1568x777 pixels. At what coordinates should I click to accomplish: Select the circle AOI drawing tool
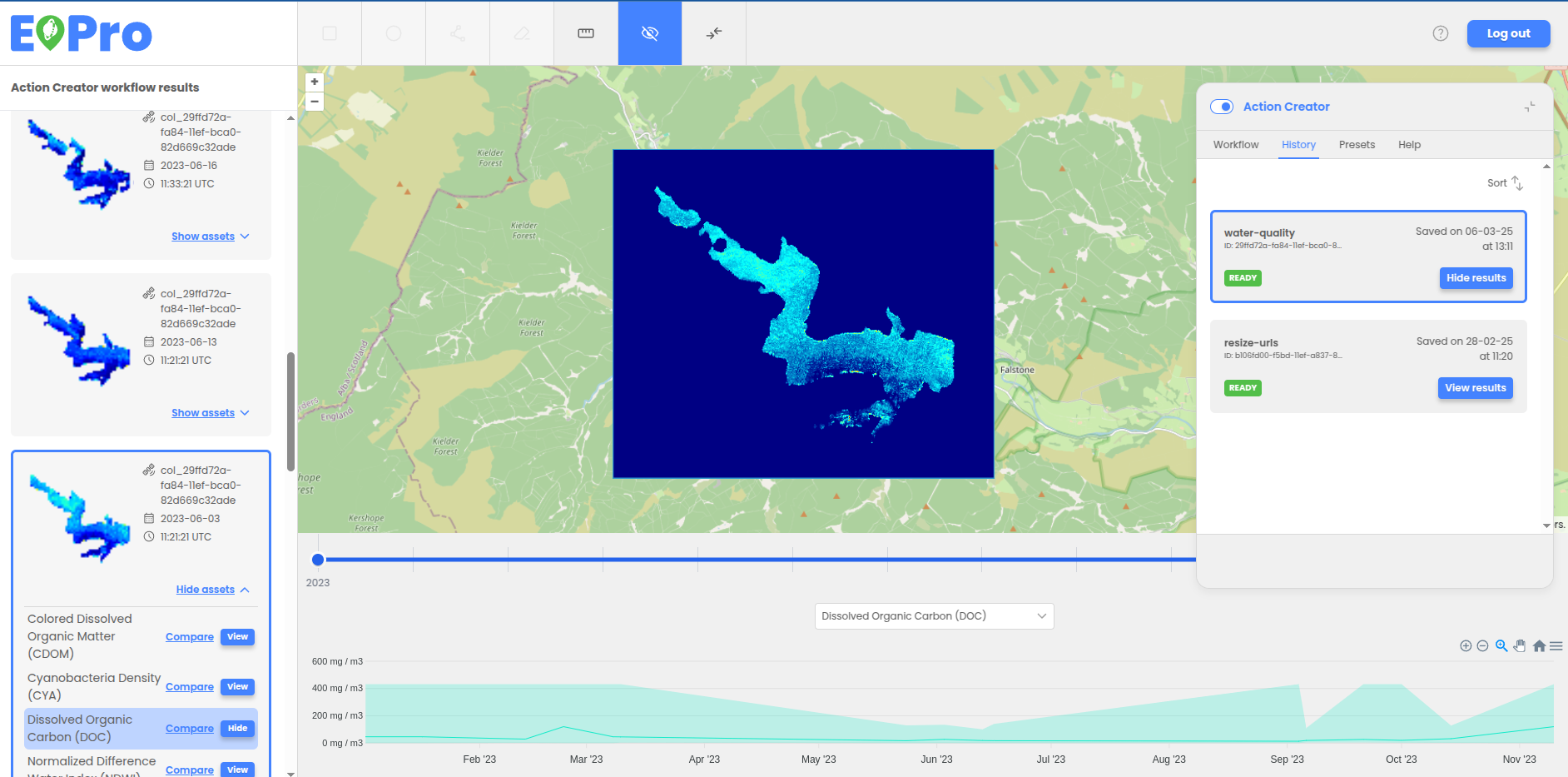(x=393, y=33)
